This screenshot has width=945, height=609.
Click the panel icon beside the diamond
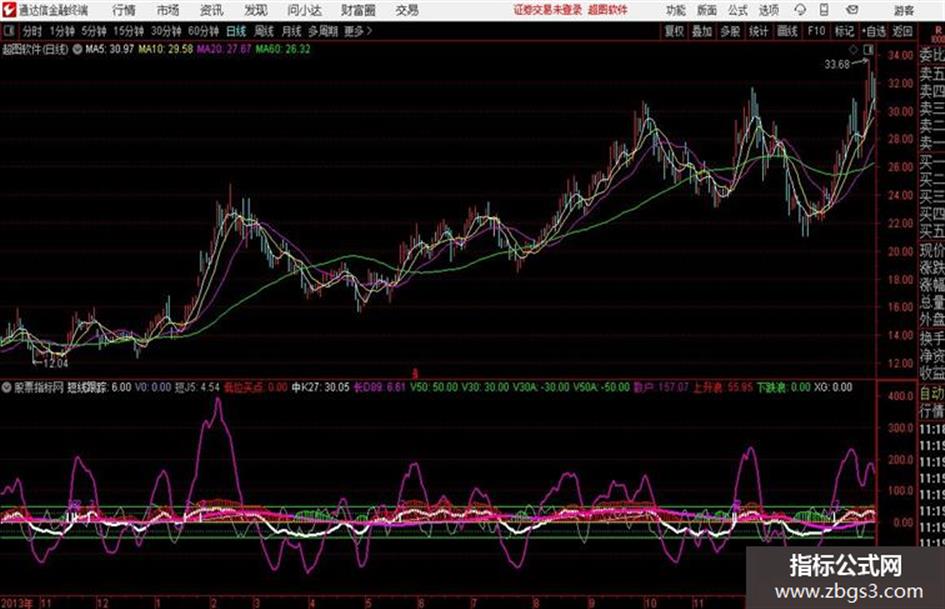tap(868, 49)
